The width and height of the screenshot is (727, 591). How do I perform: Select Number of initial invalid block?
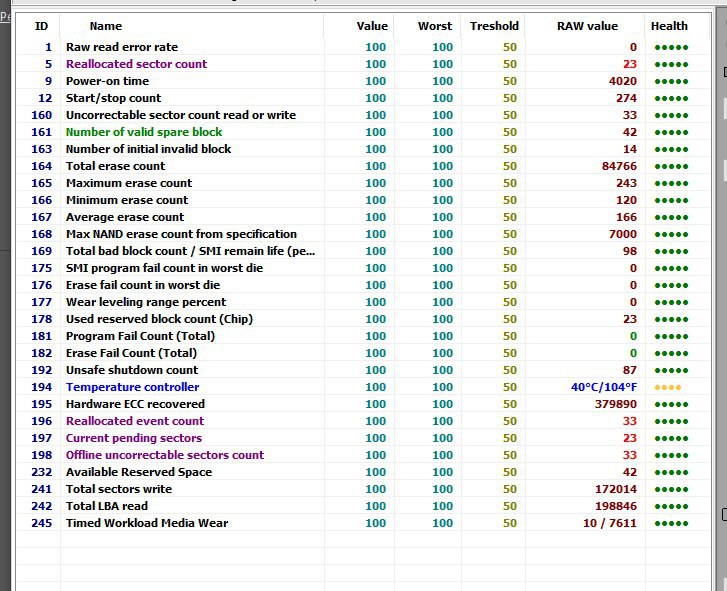(363, 149)
